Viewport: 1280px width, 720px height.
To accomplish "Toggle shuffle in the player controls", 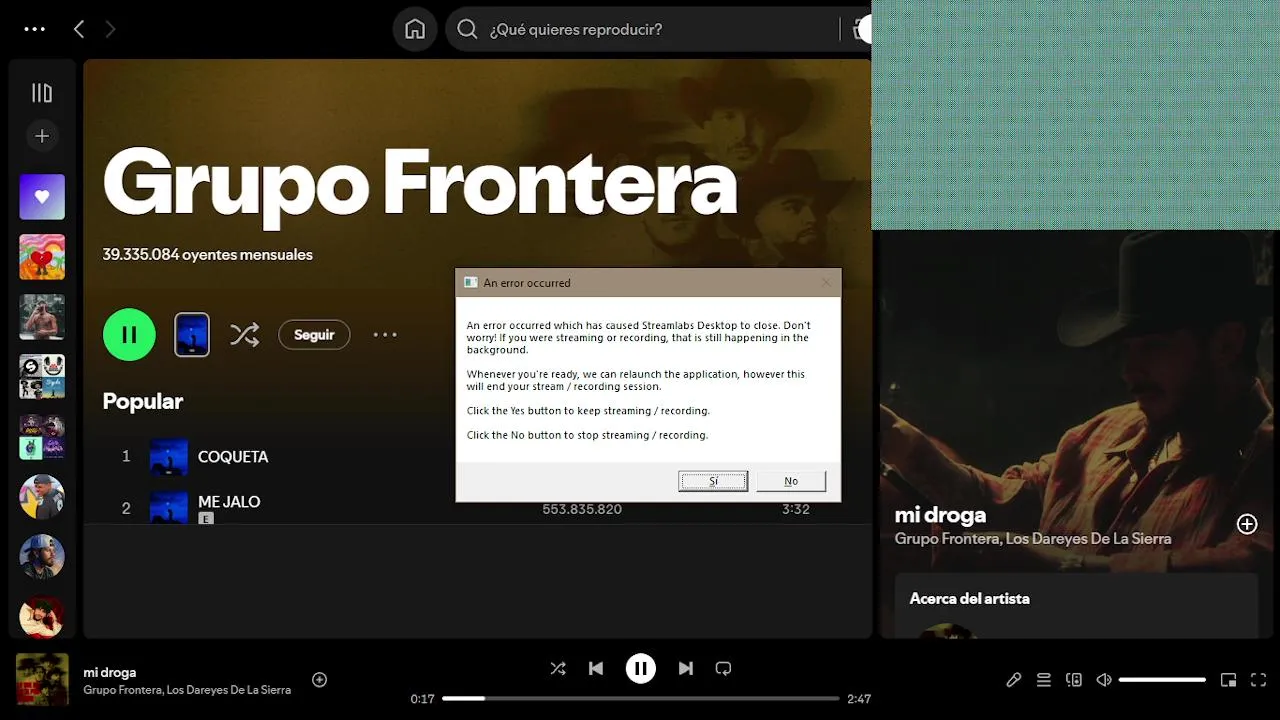I will point(558,668).
